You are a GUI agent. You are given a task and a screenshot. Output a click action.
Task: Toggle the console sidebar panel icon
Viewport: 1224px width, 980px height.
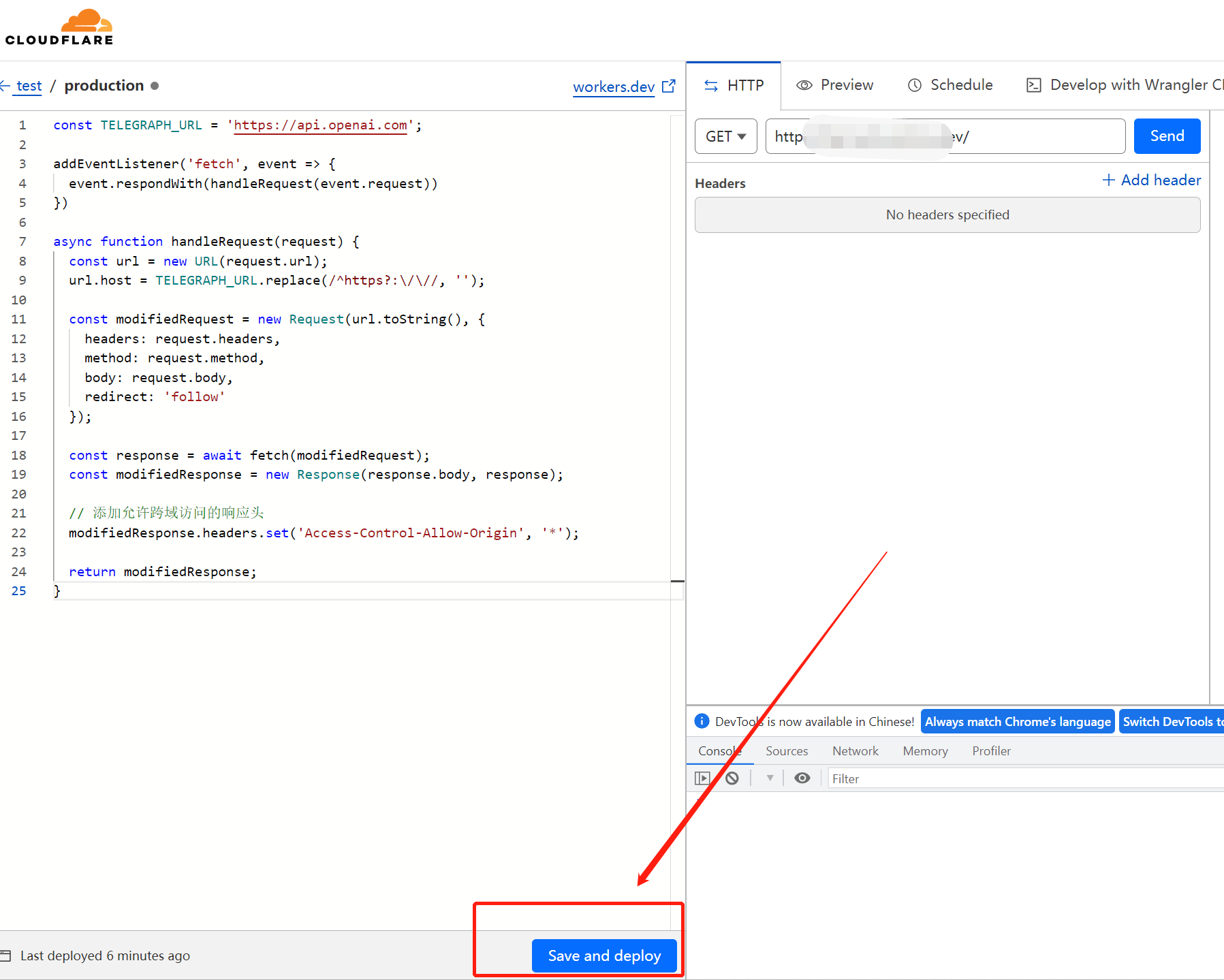[702, 778]
